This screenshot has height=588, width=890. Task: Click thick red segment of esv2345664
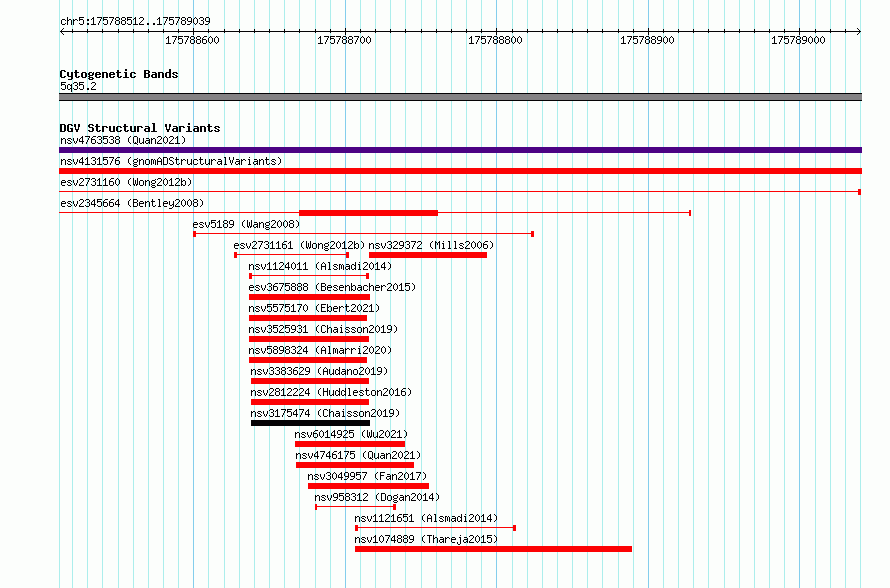point(368,213)
